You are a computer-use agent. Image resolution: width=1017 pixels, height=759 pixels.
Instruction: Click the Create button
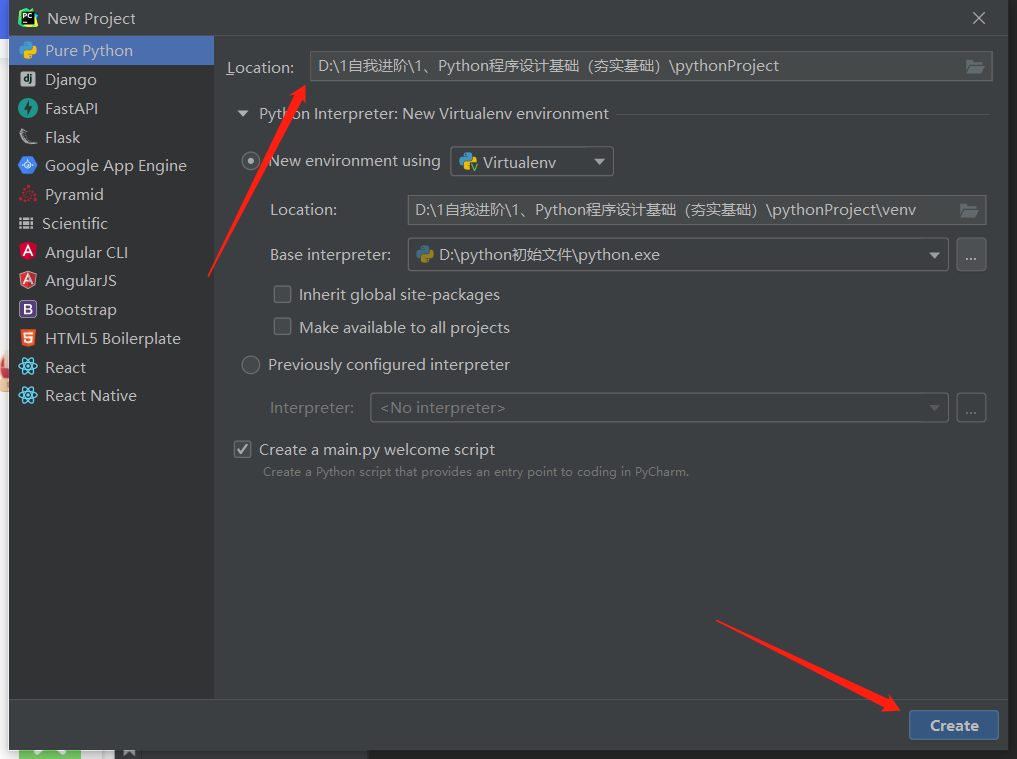953,725
